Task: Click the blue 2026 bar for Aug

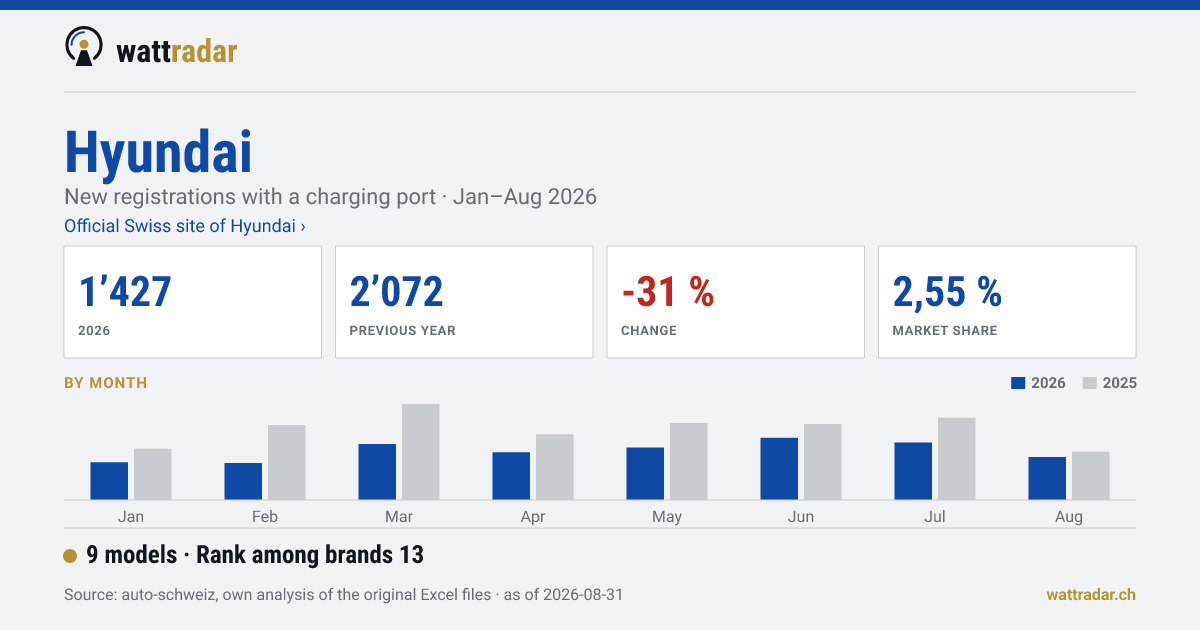Action: (1047, 478)
